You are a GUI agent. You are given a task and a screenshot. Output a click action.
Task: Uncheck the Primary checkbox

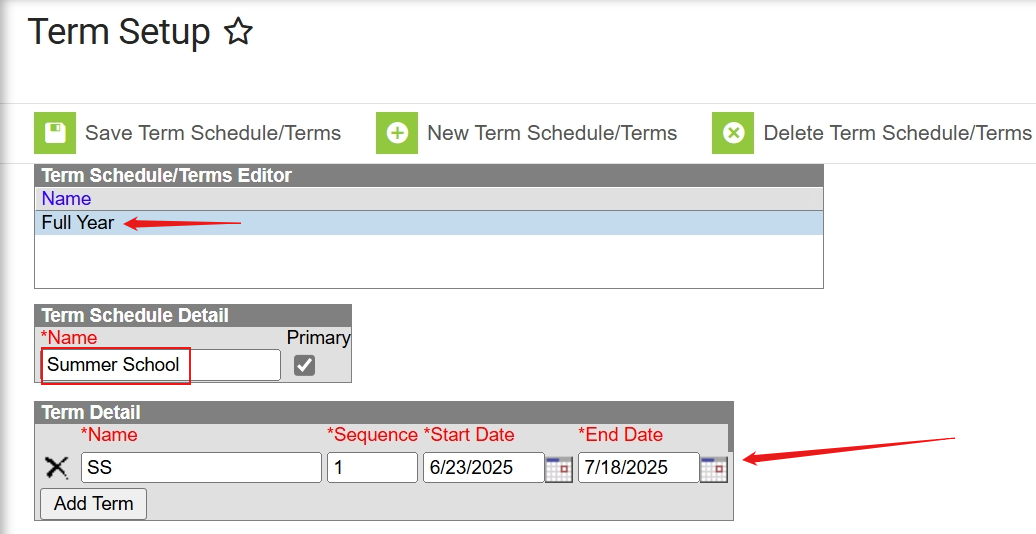click(305, 365)
